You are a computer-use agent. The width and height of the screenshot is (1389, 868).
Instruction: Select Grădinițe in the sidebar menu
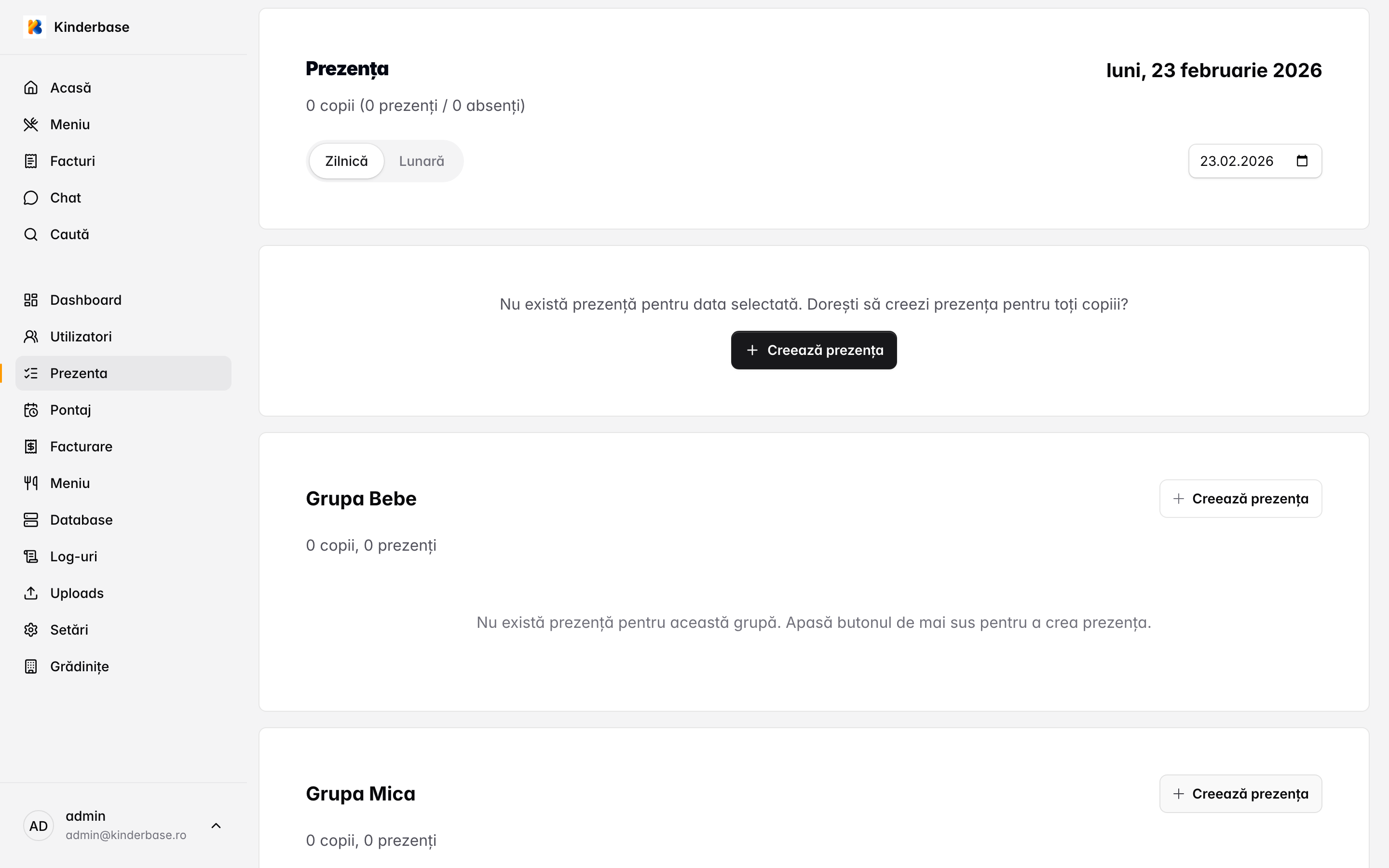tap(79, 666)
